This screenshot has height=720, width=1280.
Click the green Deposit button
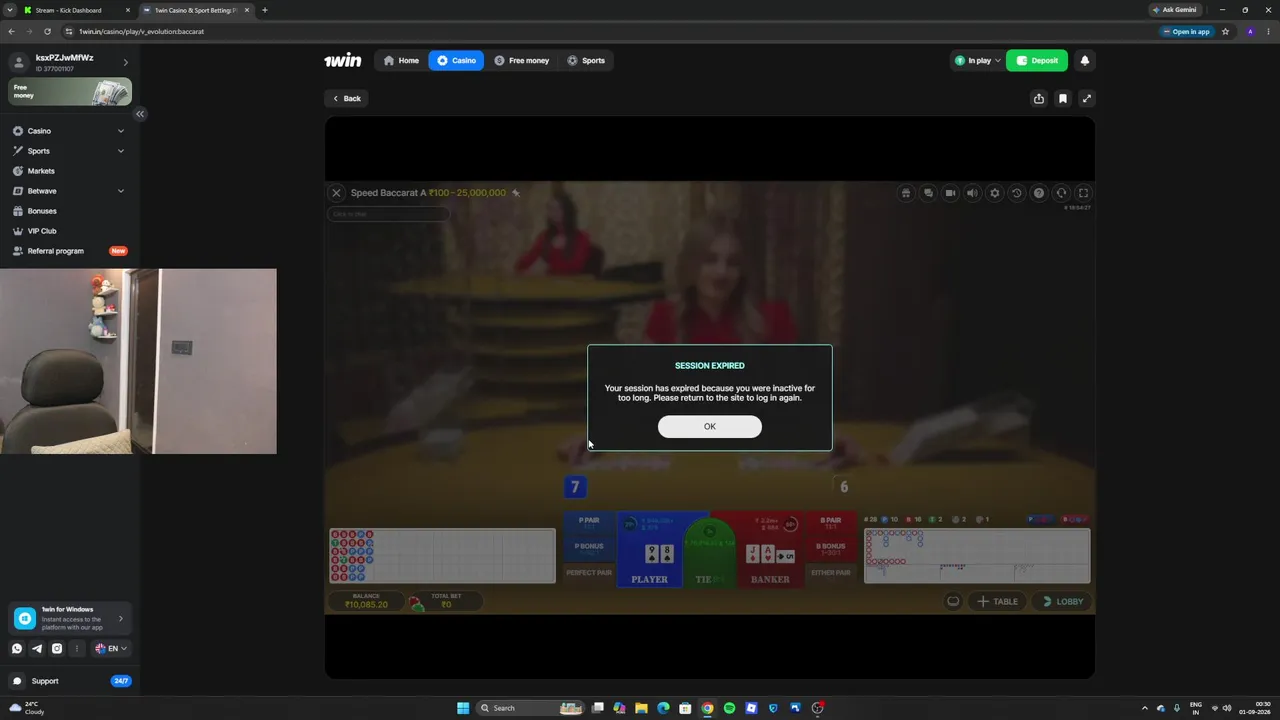(1037, 60)
